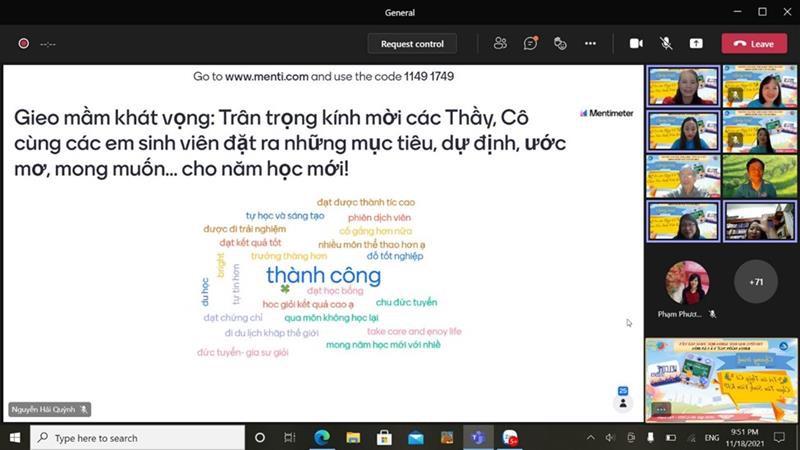Toggle the camera on or off
This screenshot has width=800, height=450.
pyautogui.click(x=636, y=43)
